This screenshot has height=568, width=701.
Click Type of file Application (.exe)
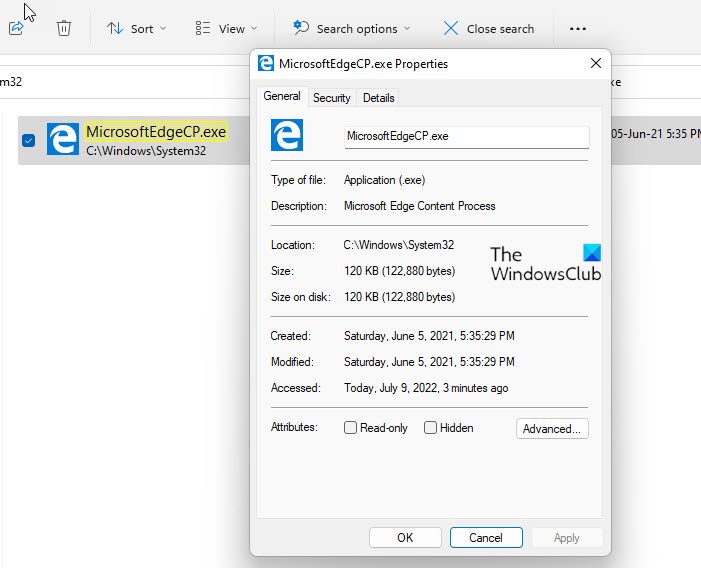click(x=384, y=180)
